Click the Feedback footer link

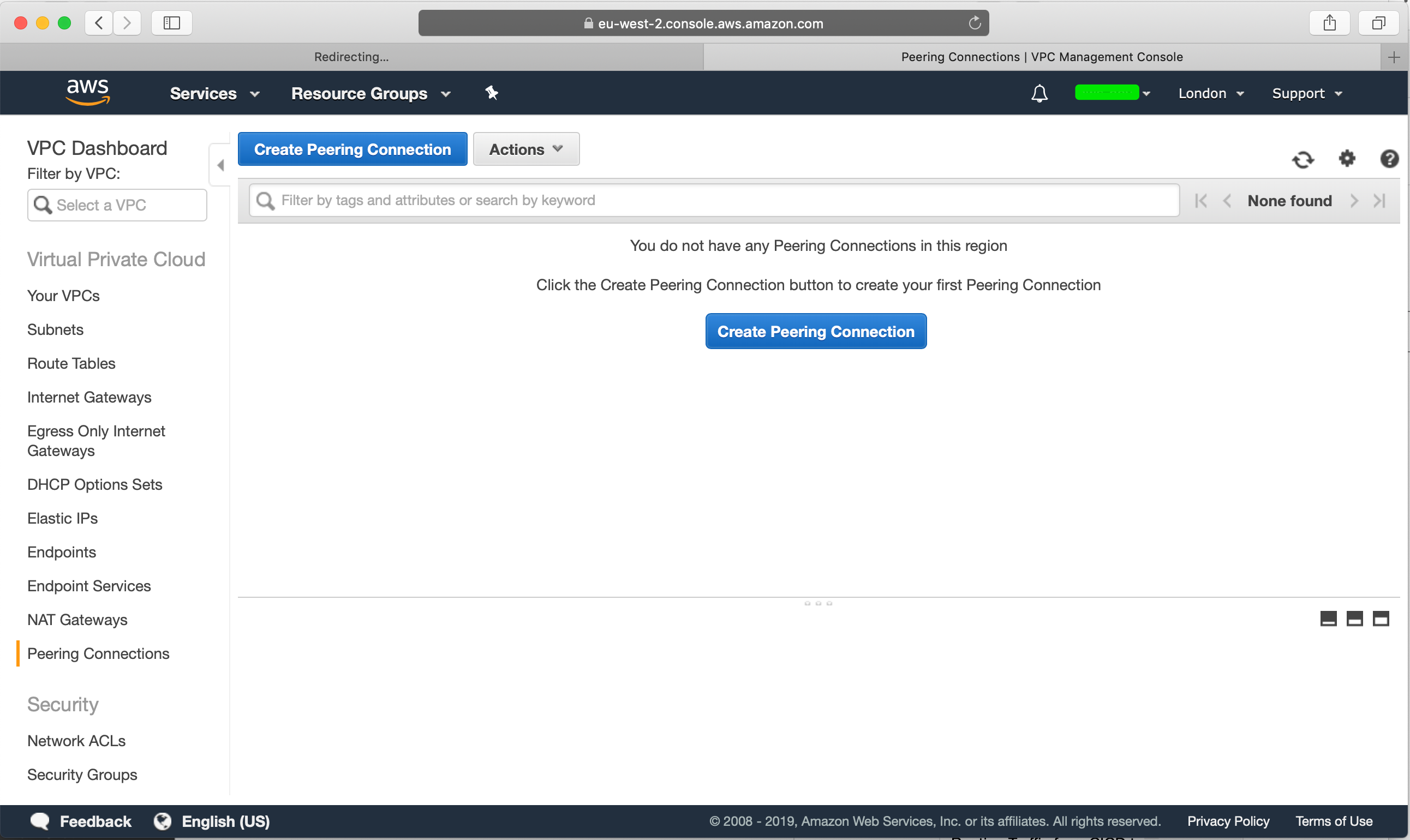[95, 821]
